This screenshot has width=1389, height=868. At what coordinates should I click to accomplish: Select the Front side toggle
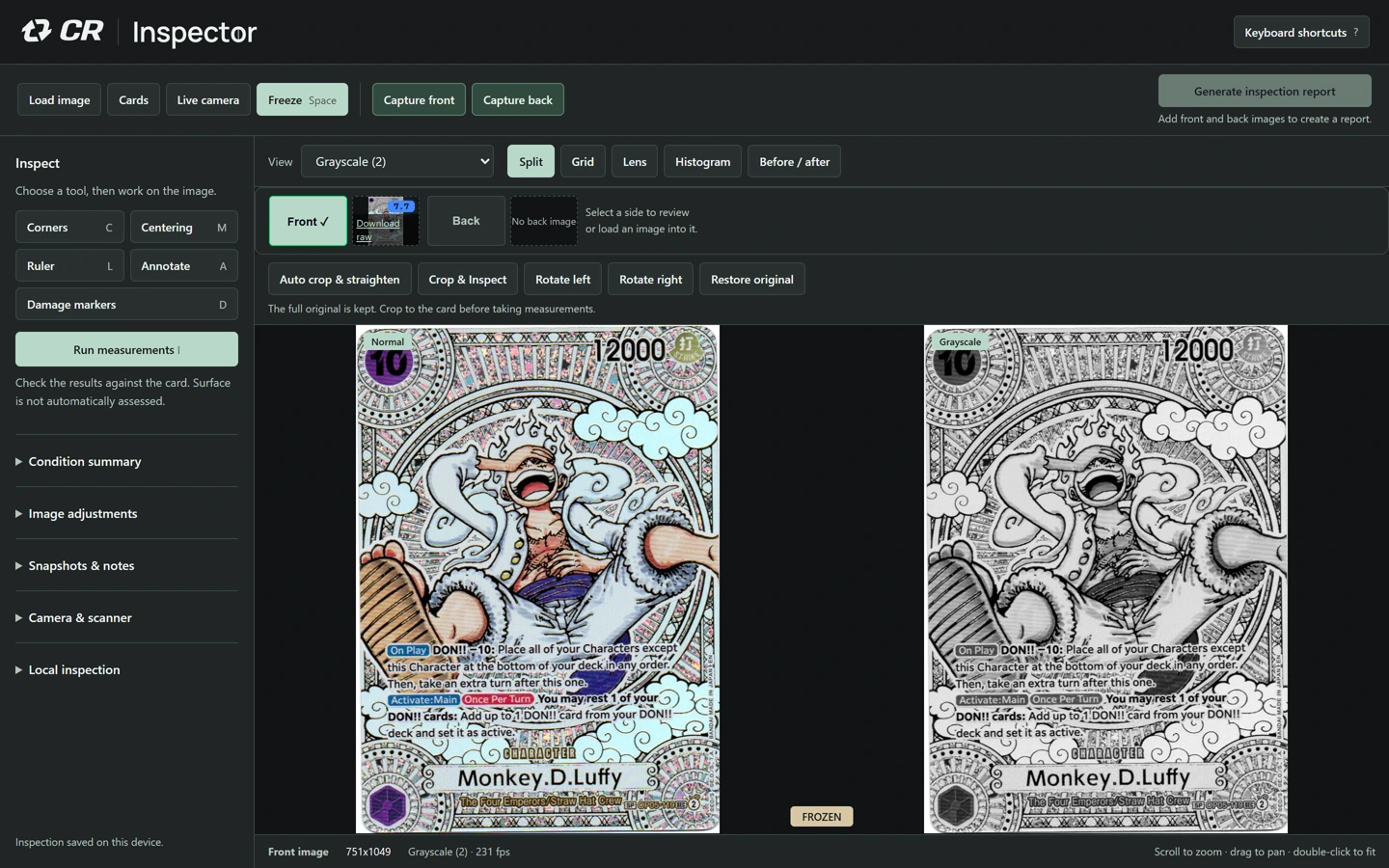[x=308, y=221]
